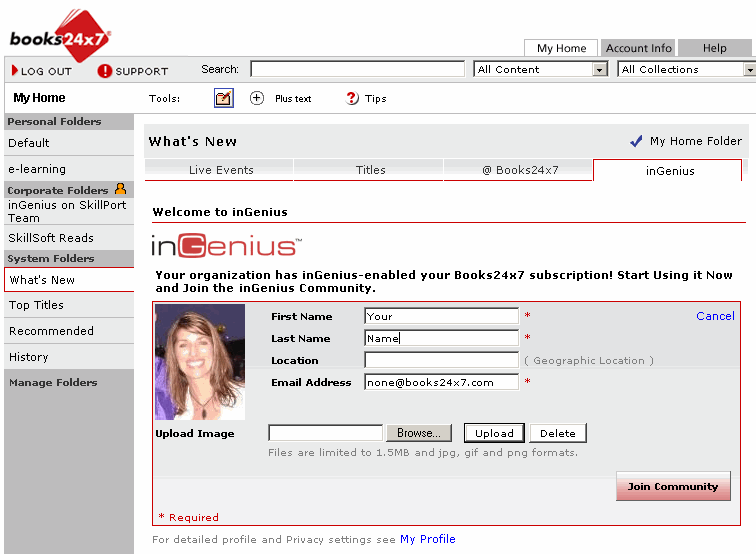Click the Tips question mark icon

[x=352, y=98]
